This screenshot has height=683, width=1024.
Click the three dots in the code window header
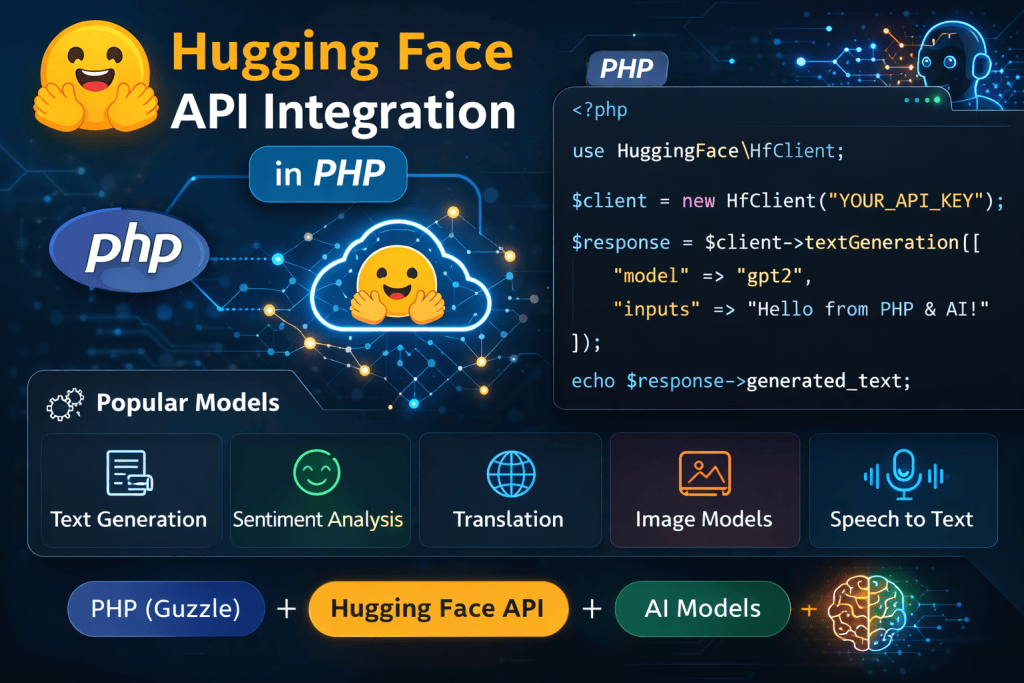[922, 101]
